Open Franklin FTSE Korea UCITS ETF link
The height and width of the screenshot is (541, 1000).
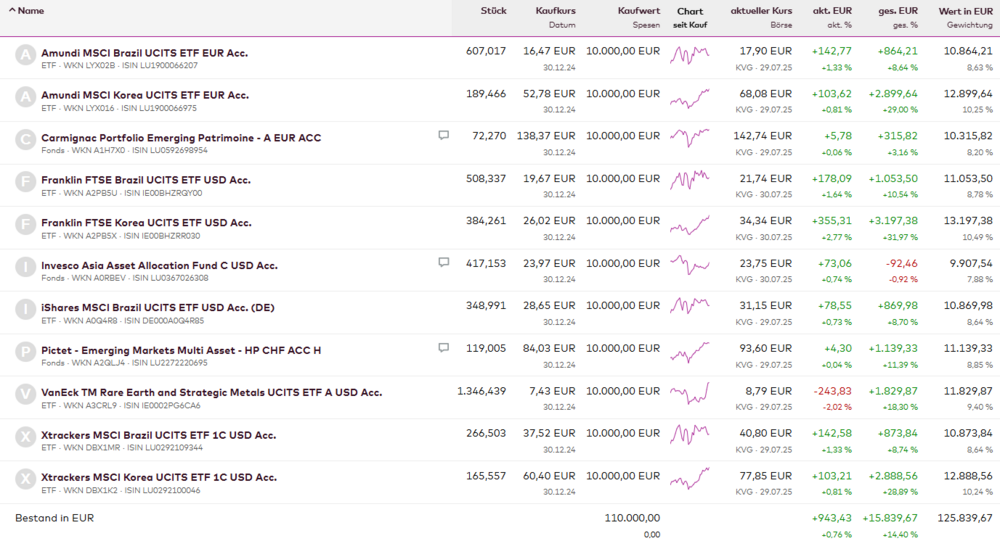146,222
